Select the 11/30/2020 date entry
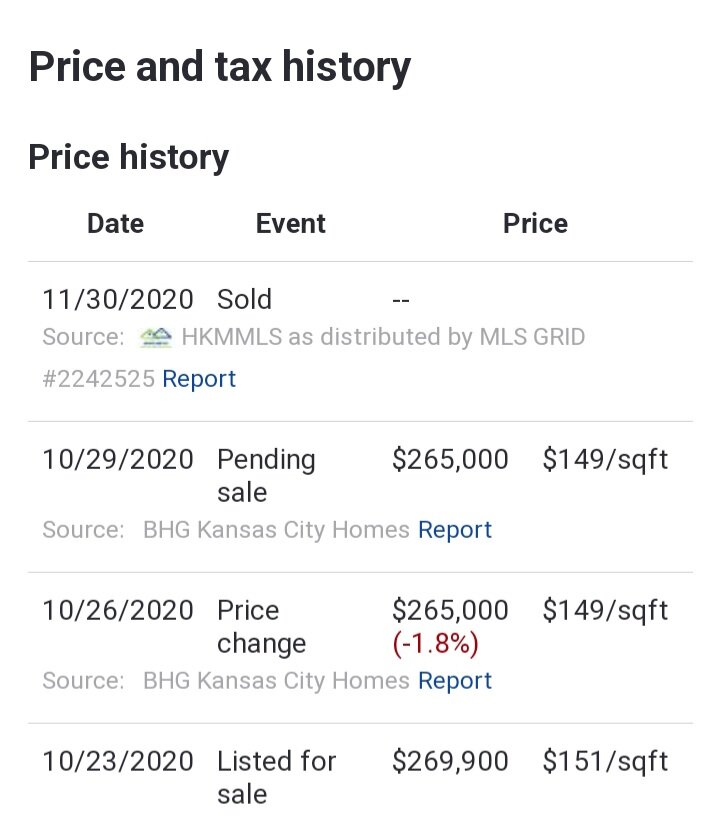Image resolution: width=720 pixels, height=816 pixels. click(x=118, y=299)
